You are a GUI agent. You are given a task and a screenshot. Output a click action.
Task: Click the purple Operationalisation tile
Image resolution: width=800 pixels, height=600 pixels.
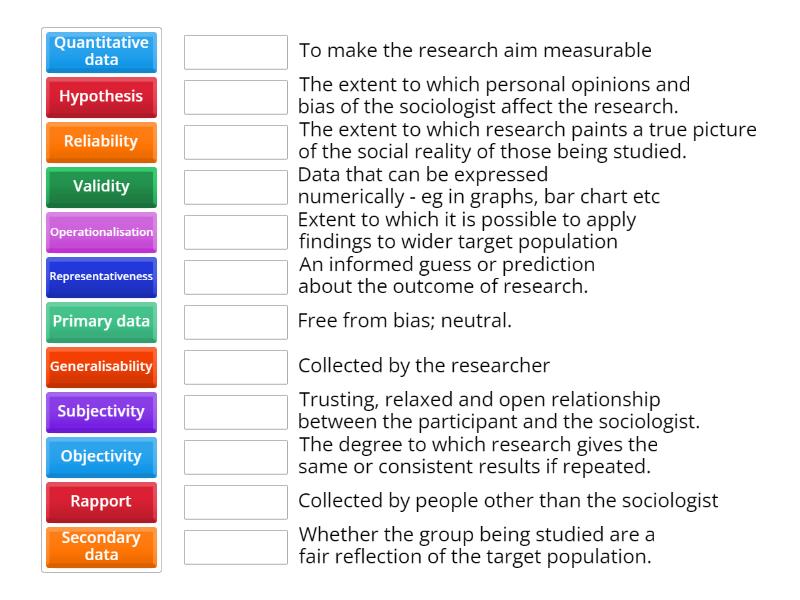coord(101,232)
